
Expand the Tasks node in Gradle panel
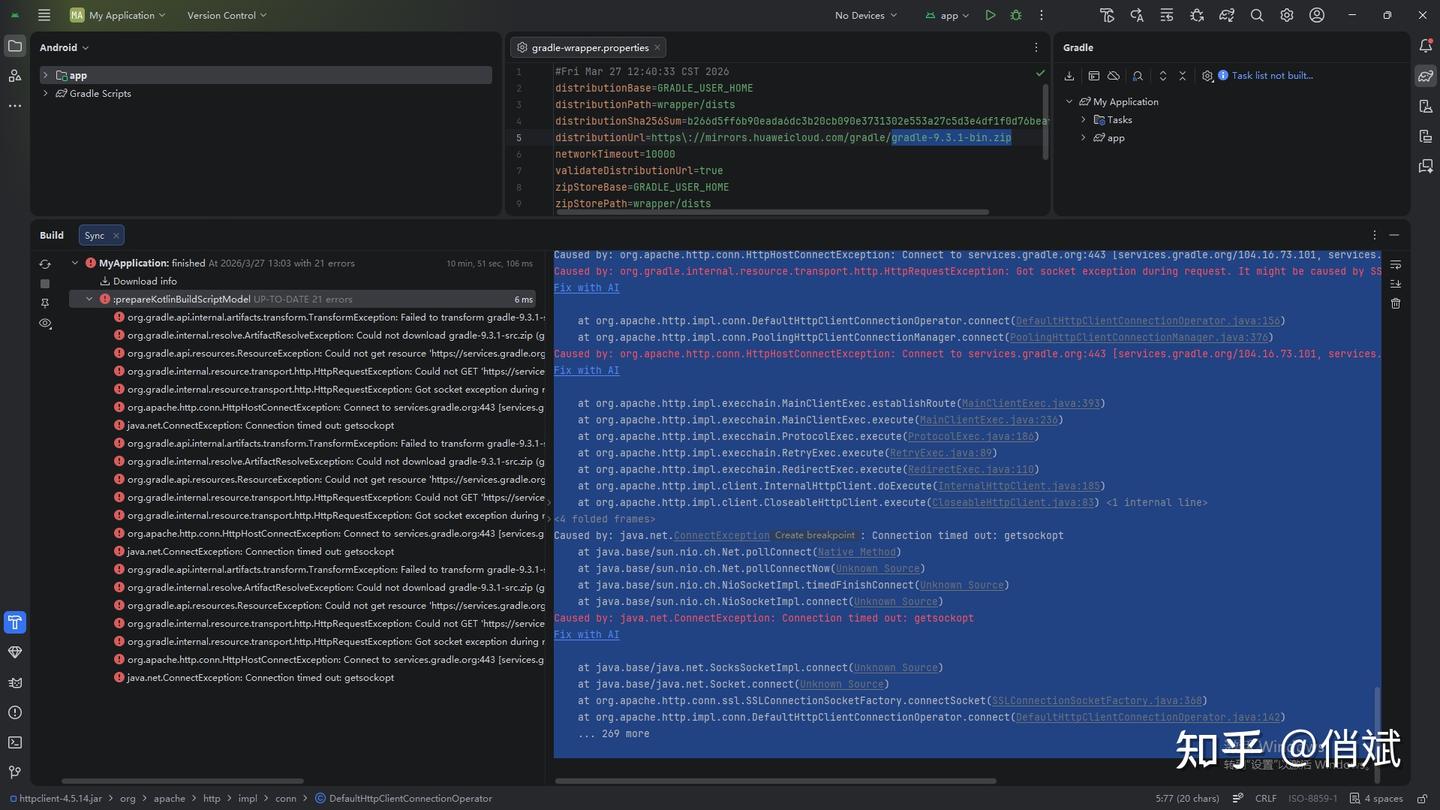(x=1083, y=120)
